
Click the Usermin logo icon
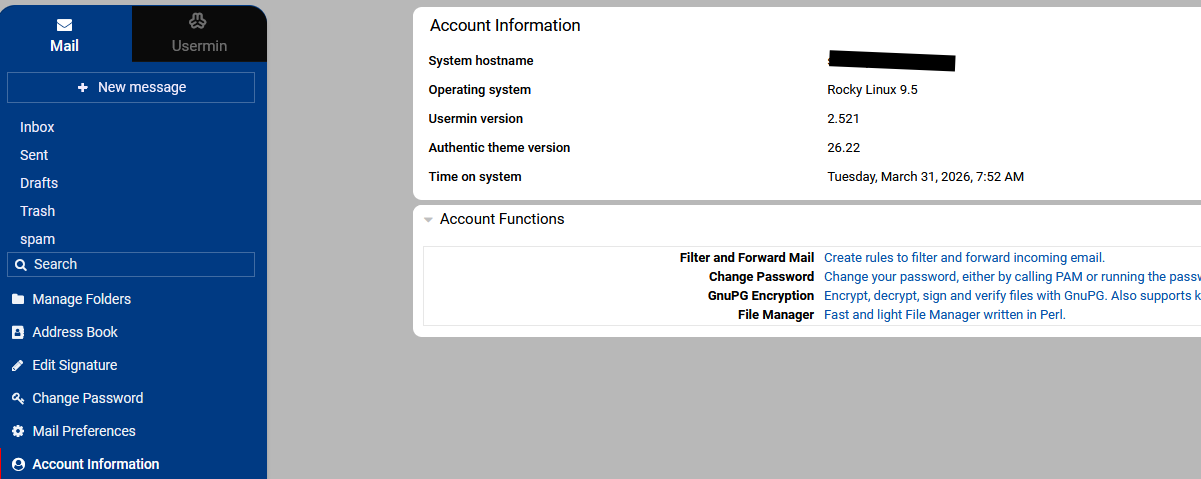point(198,22)
